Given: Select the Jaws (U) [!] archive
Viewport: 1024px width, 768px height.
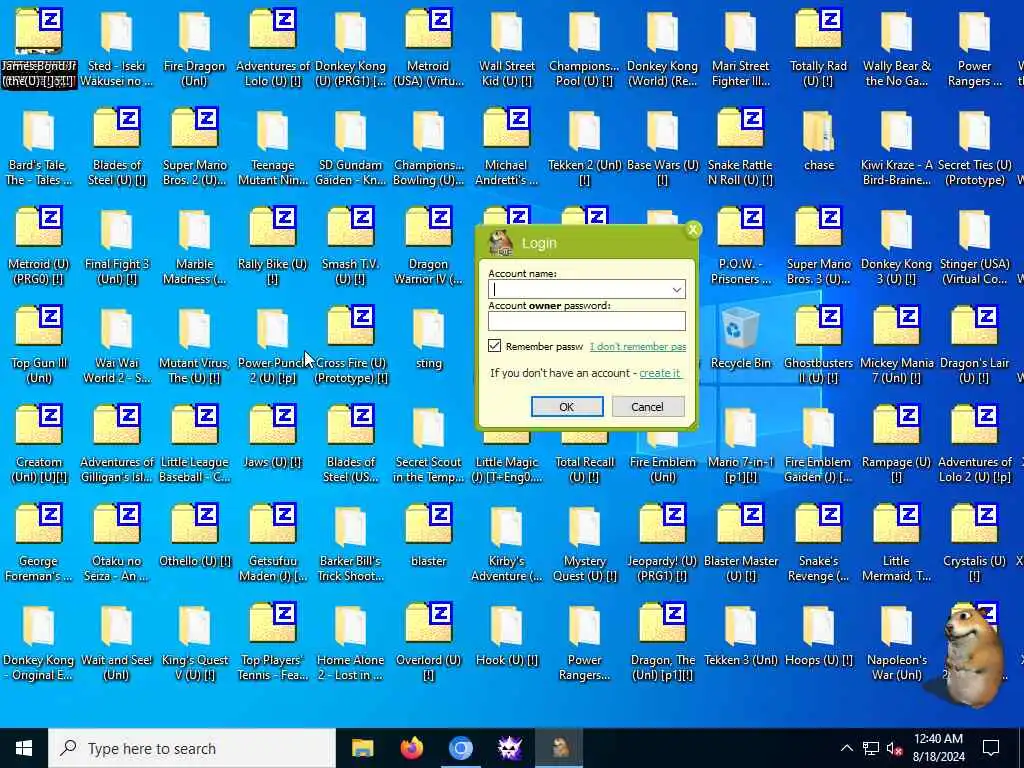Looking at the screenshot, I should tap(272, 436).
